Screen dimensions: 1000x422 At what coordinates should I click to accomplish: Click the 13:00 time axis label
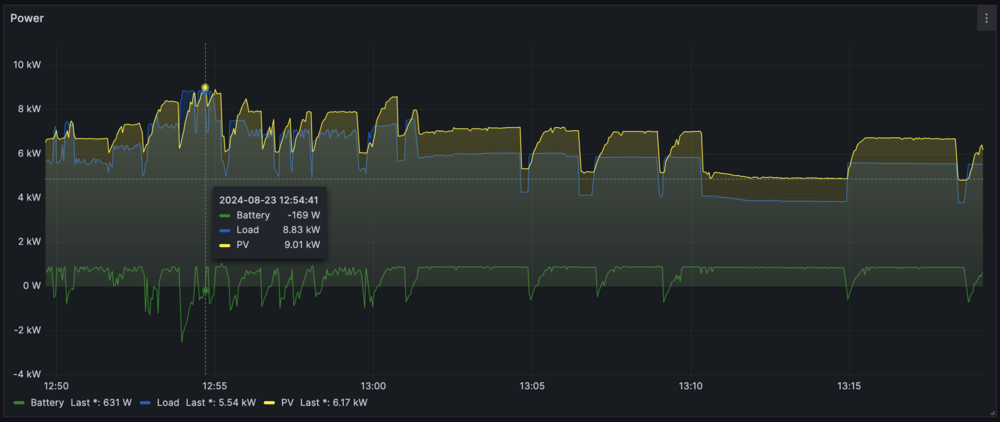373,386
